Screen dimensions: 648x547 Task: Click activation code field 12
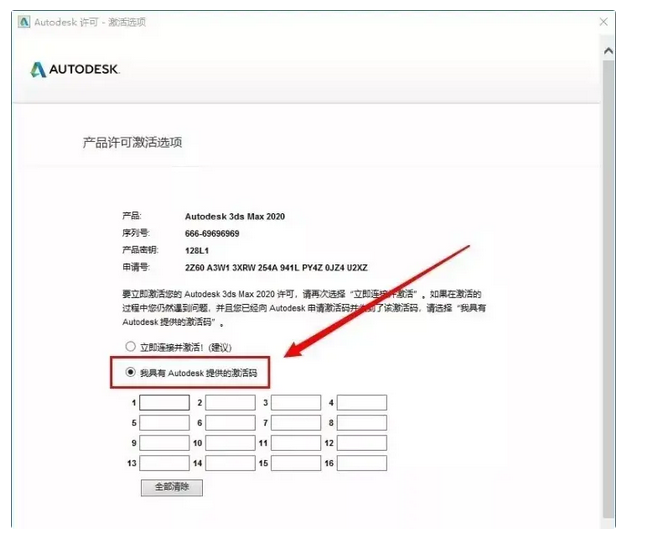362,443
